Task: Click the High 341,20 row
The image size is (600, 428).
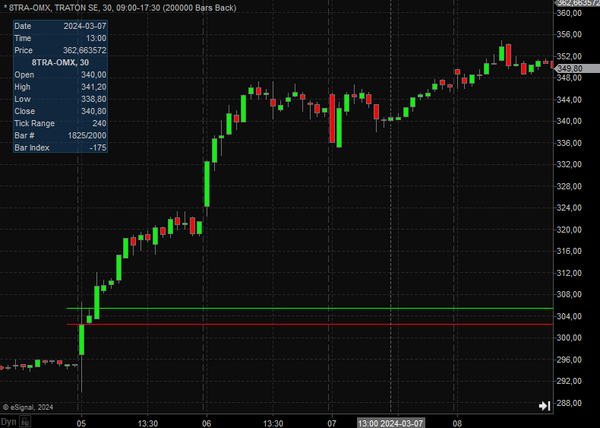Action: pos(60,87)
